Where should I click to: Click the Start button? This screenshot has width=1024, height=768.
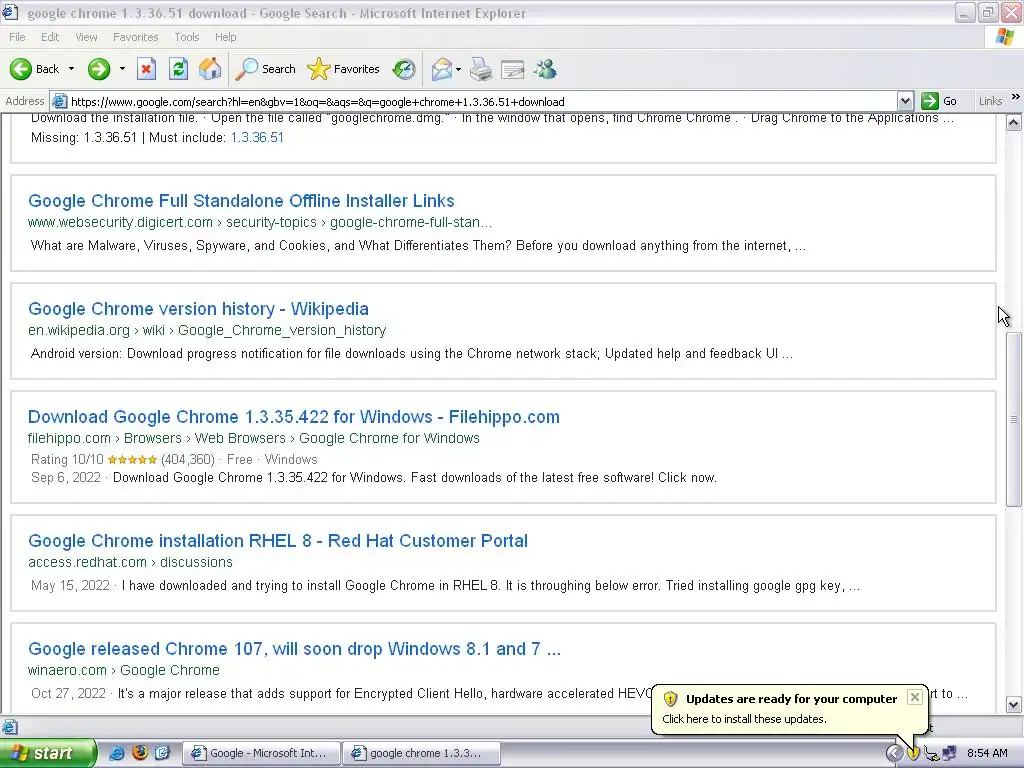pos(48,753)
